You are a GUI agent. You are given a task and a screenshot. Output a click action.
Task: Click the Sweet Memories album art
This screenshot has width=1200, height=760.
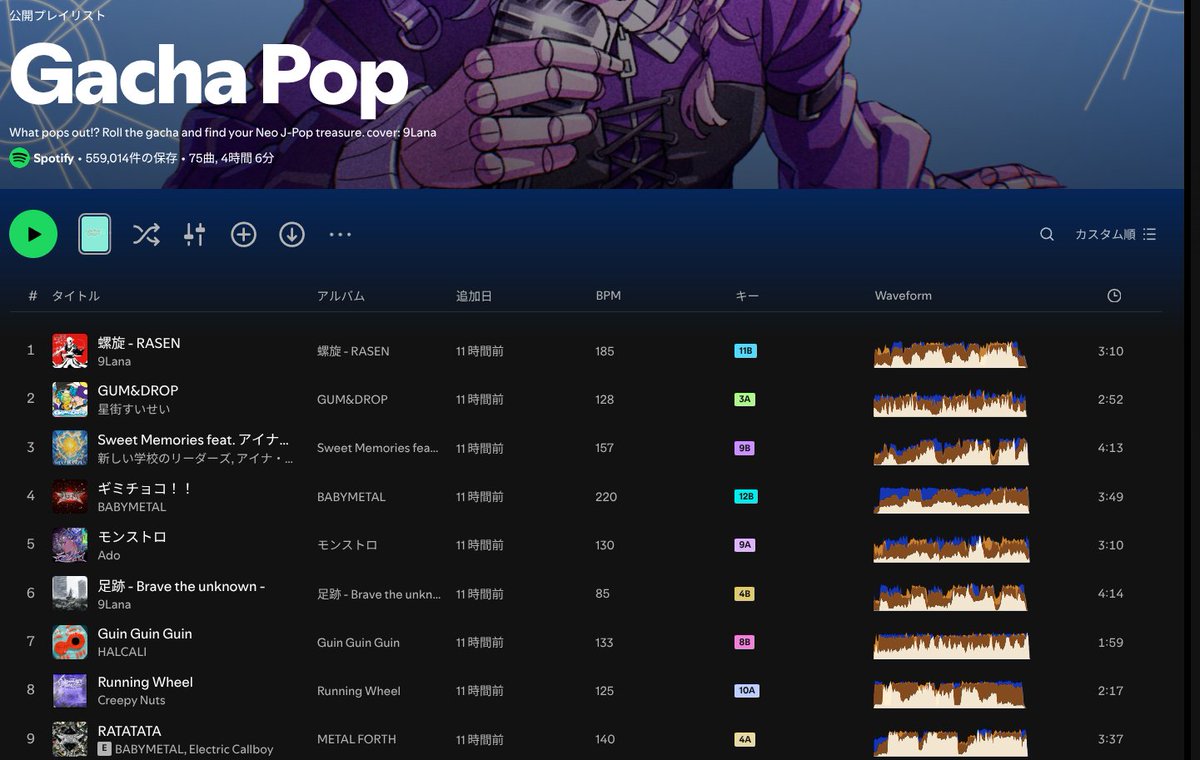(x=70, y=447)
